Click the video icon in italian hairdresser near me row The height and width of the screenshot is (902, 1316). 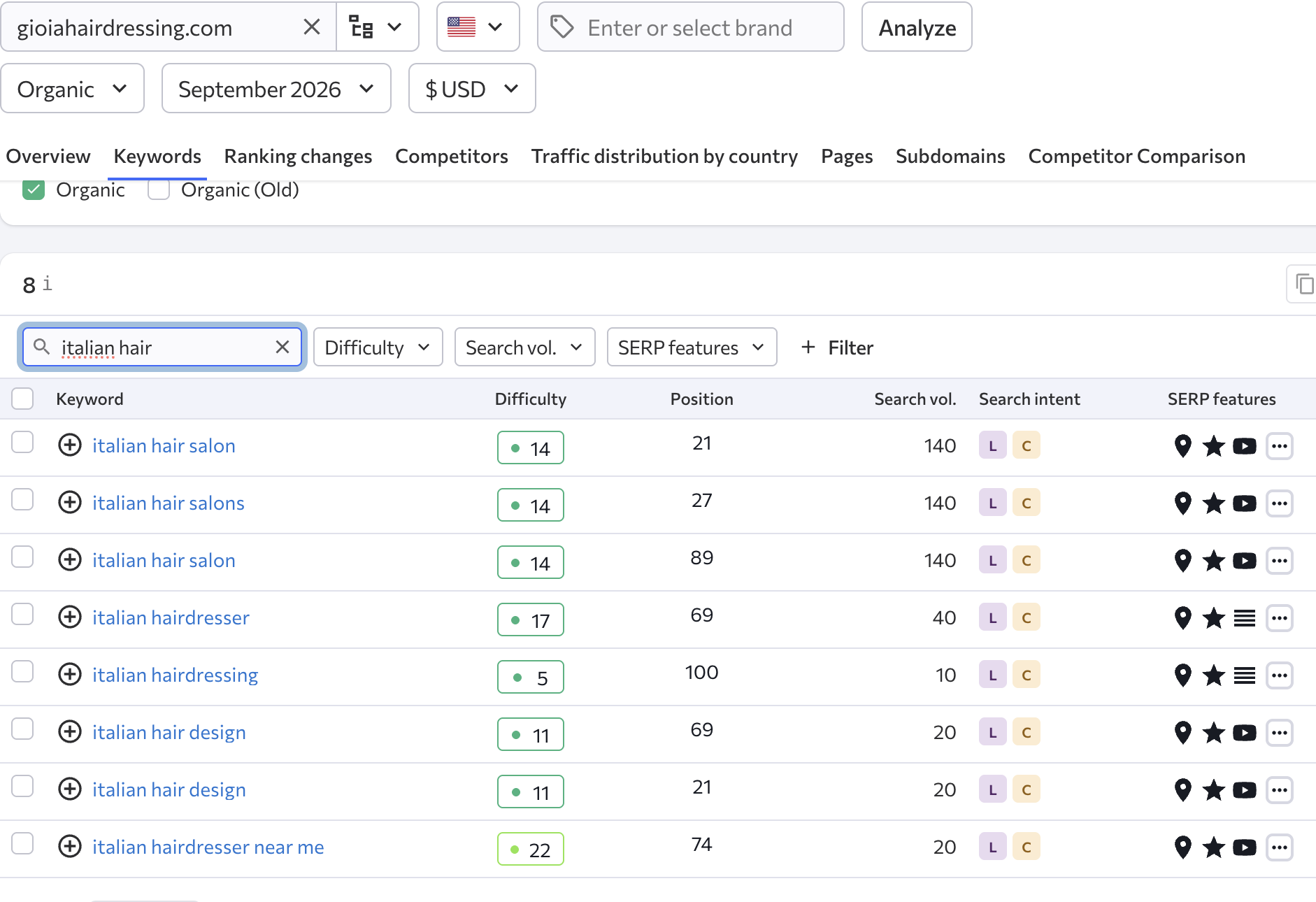(x=1245, y=847)
